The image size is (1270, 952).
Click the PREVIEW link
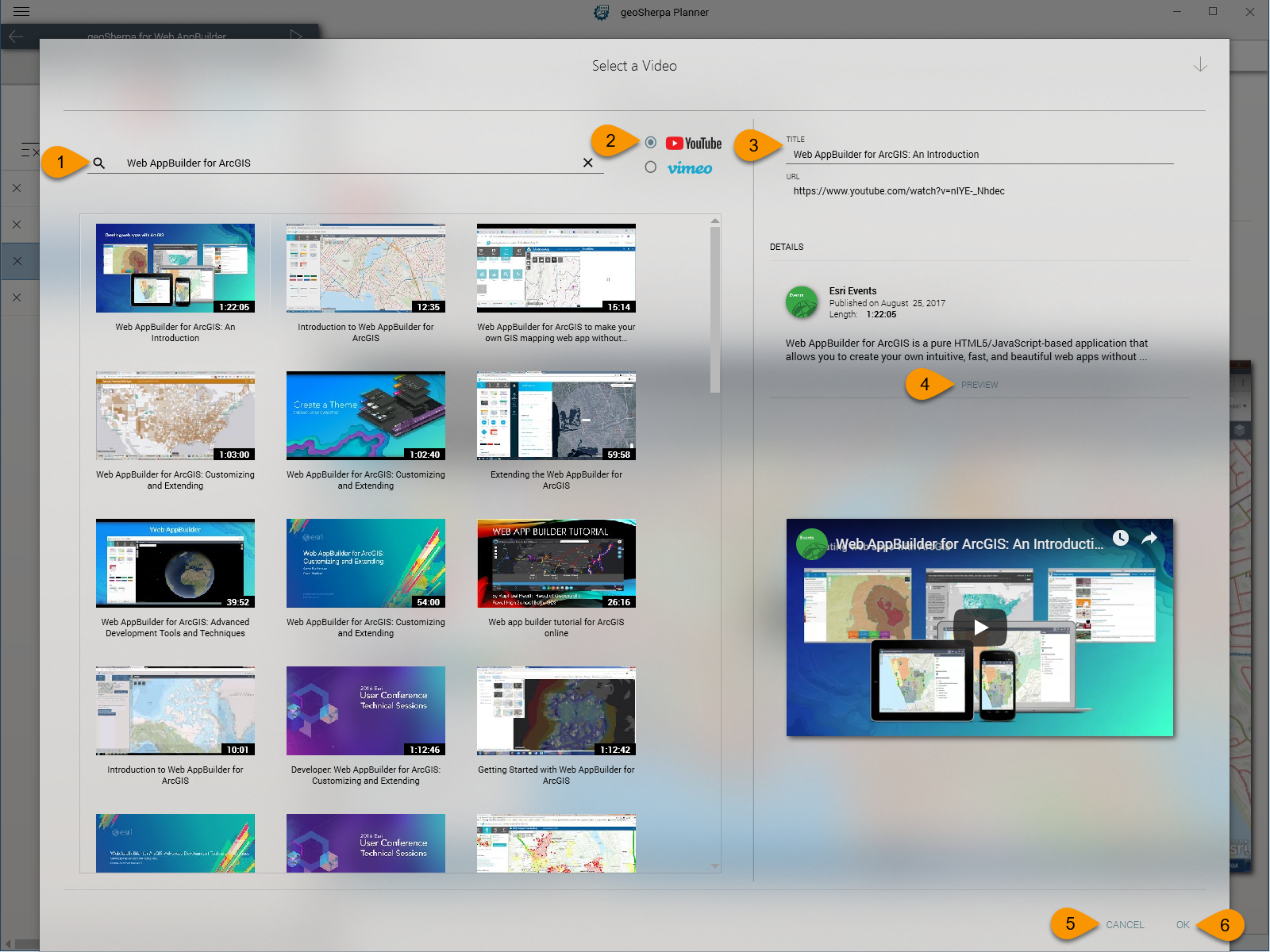point(979,385)
